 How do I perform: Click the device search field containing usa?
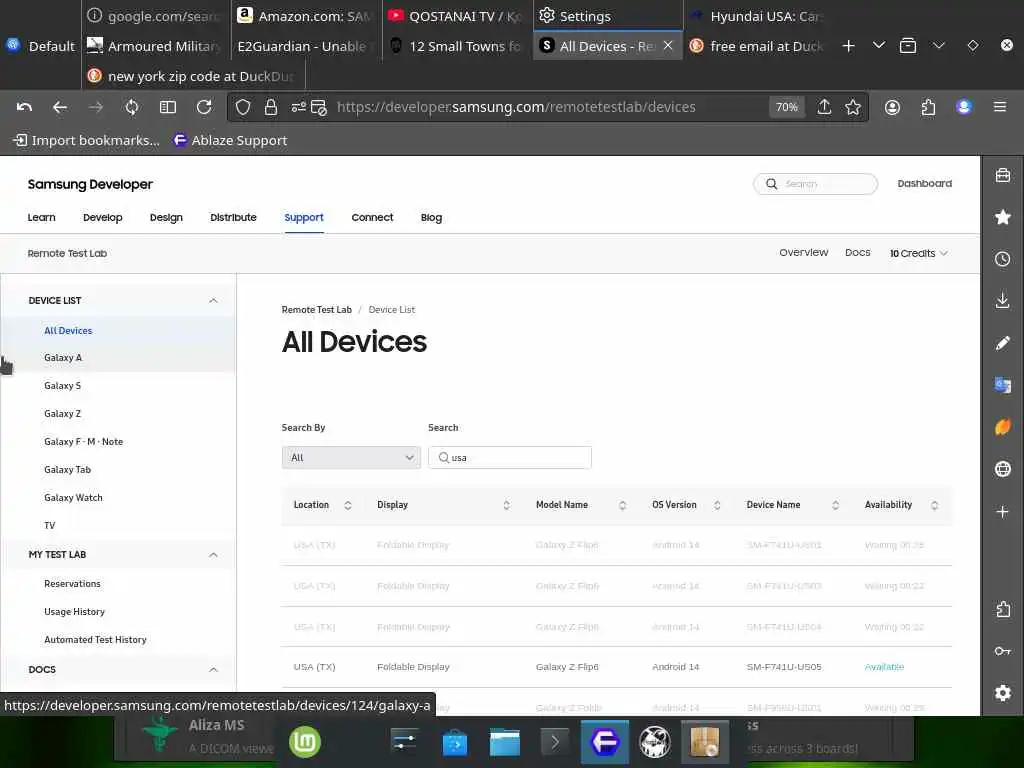click(x=510, y=458)
